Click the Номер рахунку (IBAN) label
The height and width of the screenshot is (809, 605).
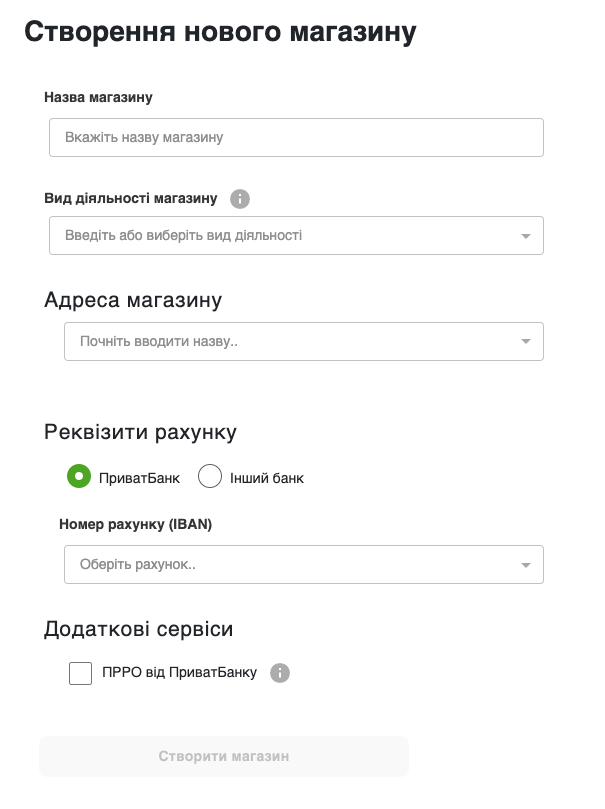pos(136,523)
